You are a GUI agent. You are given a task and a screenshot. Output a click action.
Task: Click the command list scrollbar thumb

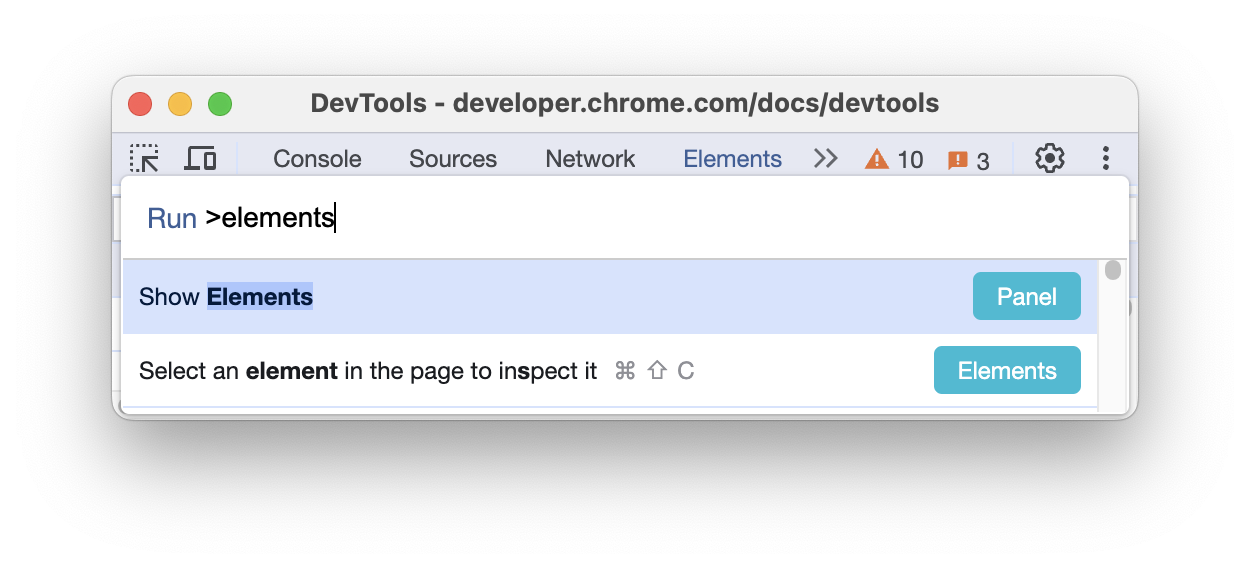[x=1113, y=270]
